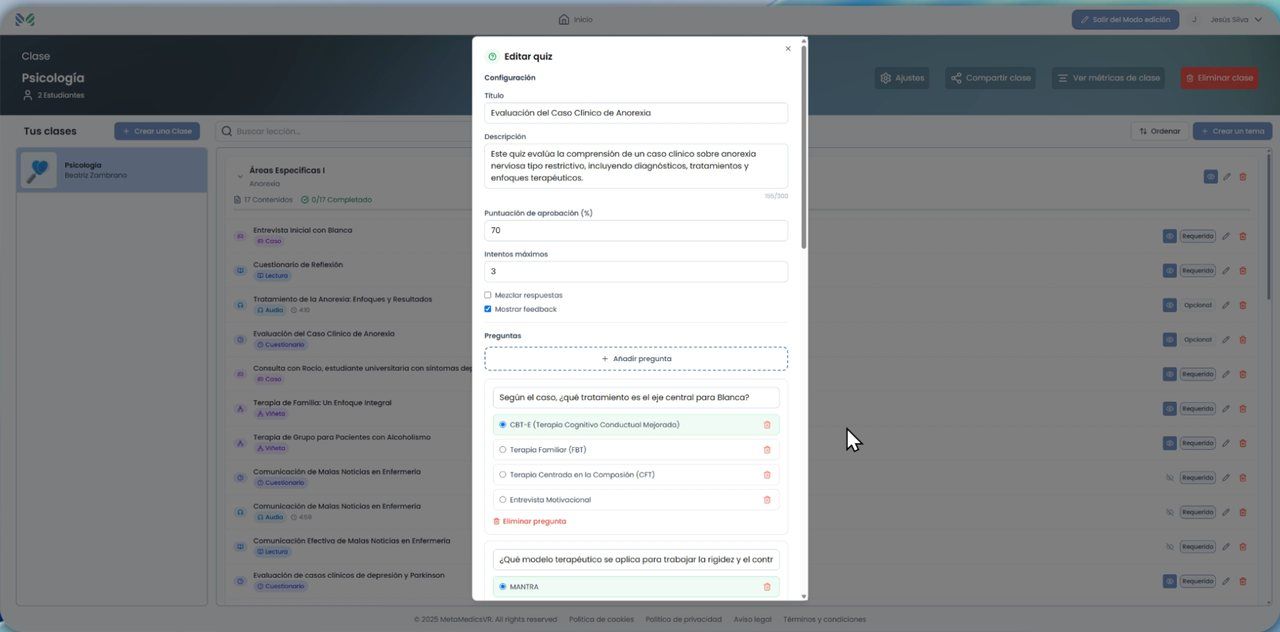Toggle visibility of Entrevista inicial con Blanca

(1169, 236)
